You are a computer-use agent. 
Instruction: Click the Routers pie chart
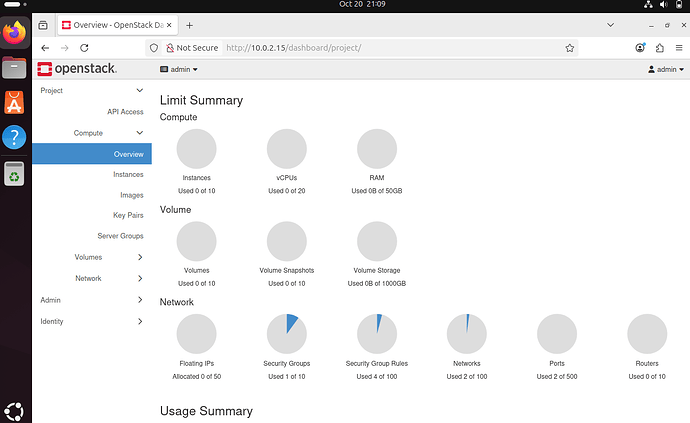point(647,334)
